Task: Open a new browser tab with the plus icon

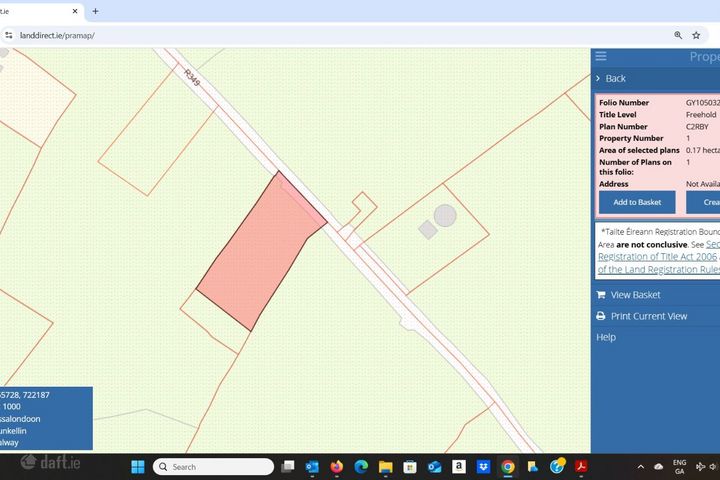Action: (95, 11)
